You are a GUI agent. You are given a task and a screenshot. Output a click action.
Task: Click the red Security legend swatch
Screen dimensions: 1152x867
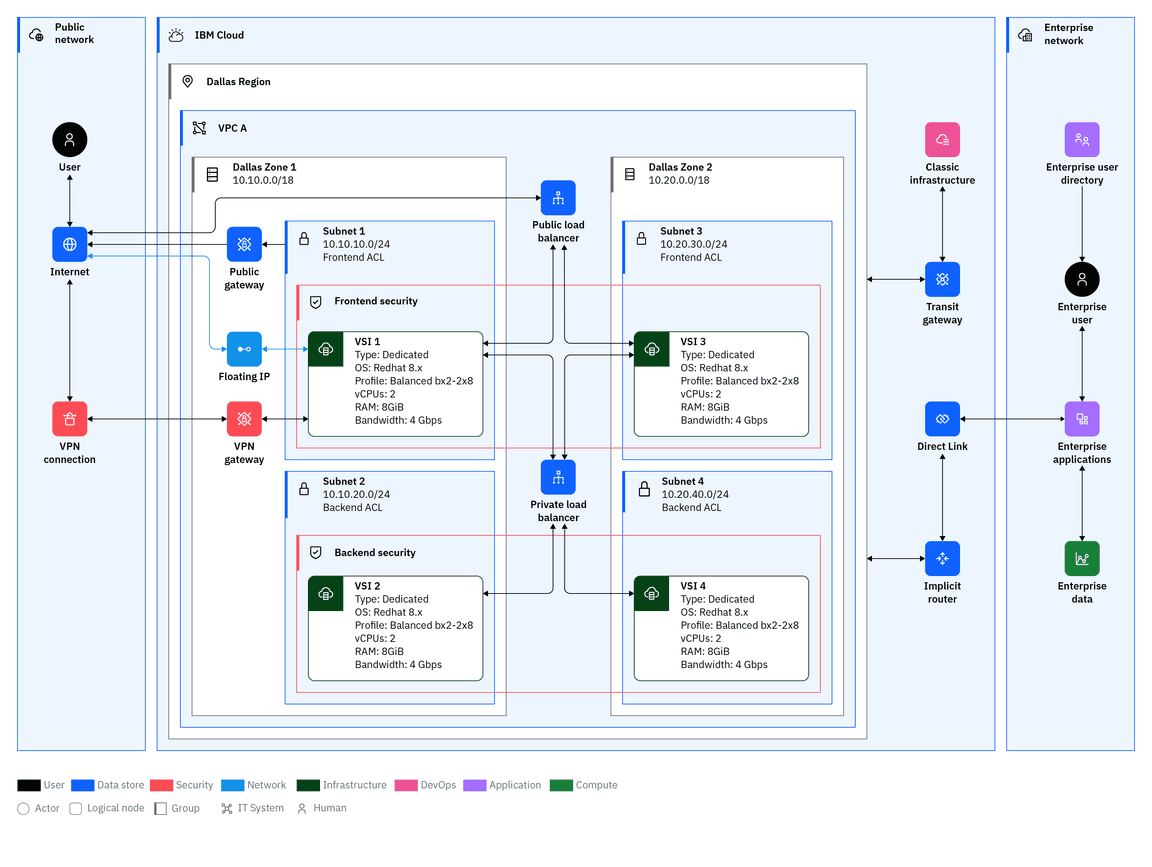(162, 785)
